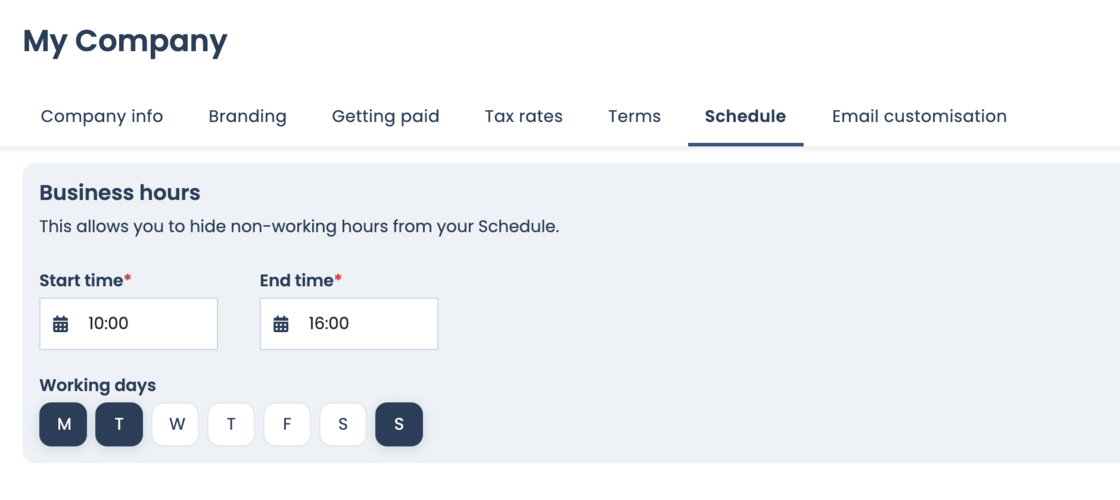Click the Start time label

pos(81,281)
